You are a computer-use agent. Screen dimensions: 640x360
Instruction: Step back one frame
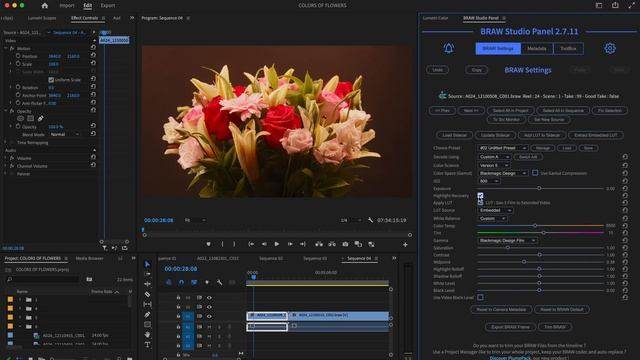click(x=264, y=244)
